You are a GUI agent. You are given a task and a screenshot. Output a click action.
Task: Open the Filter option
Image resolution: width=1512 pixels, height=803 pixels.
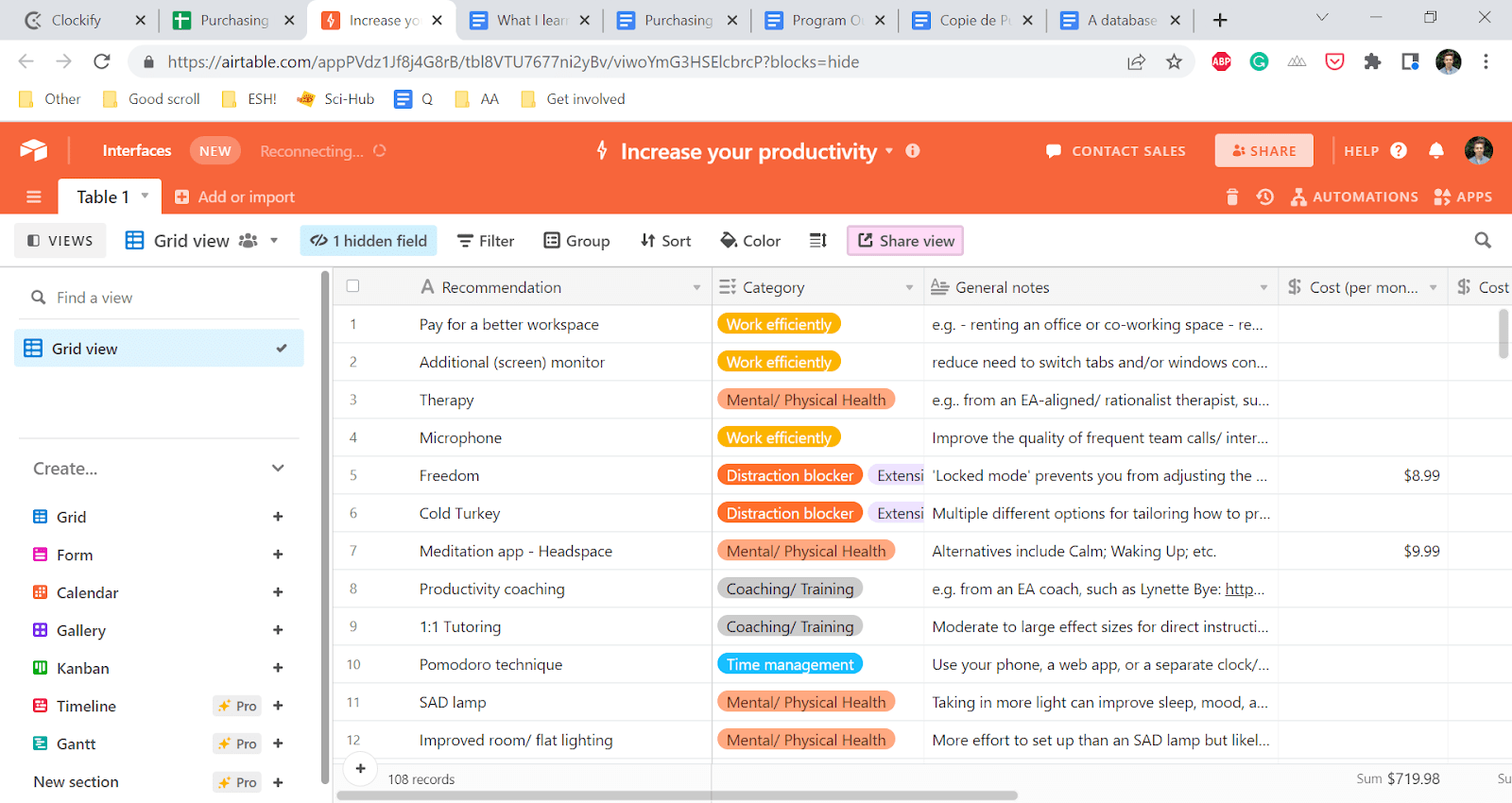coord(486,241)
